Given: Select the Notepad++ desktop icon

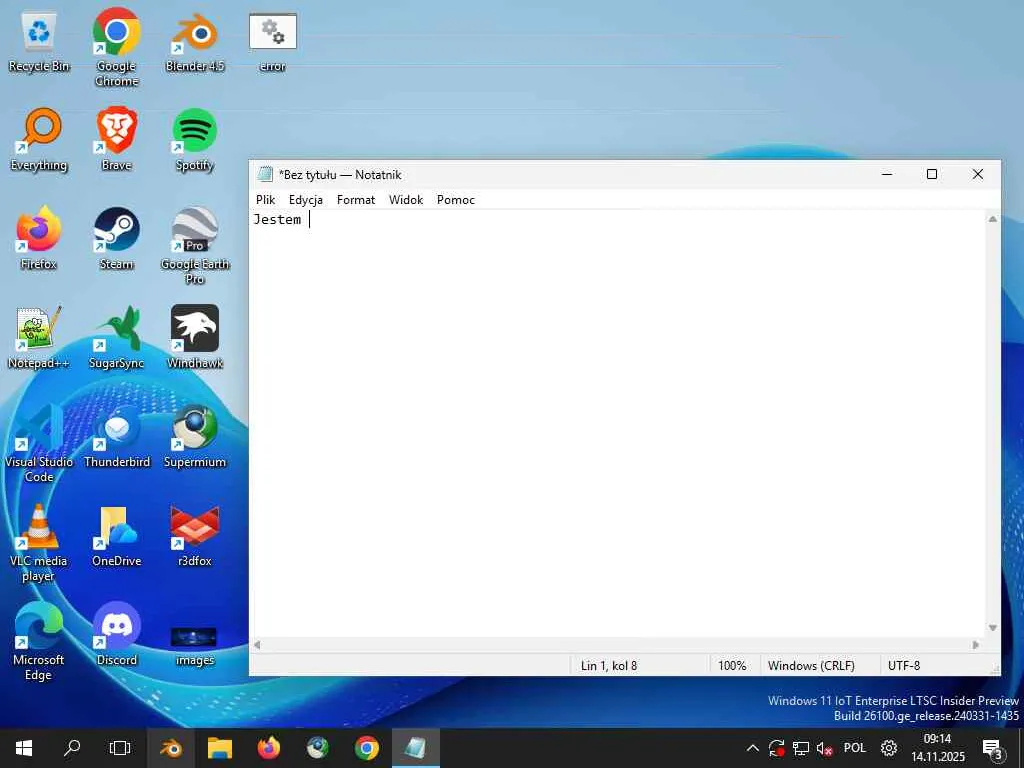Looking at the screenshot, I should (39, 338).
